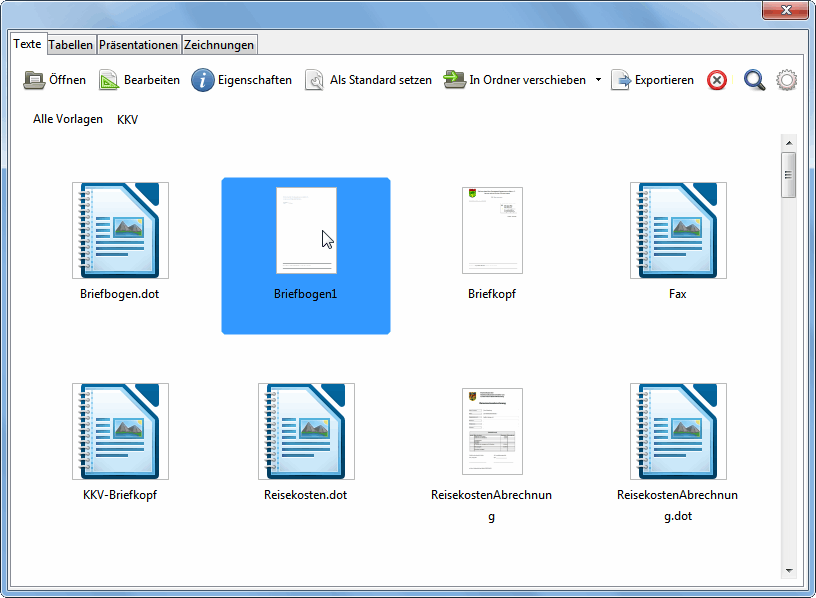The image size is (816, 598).
Task: Click the Bearbeiten edit icon
Action: click(109, 80)
